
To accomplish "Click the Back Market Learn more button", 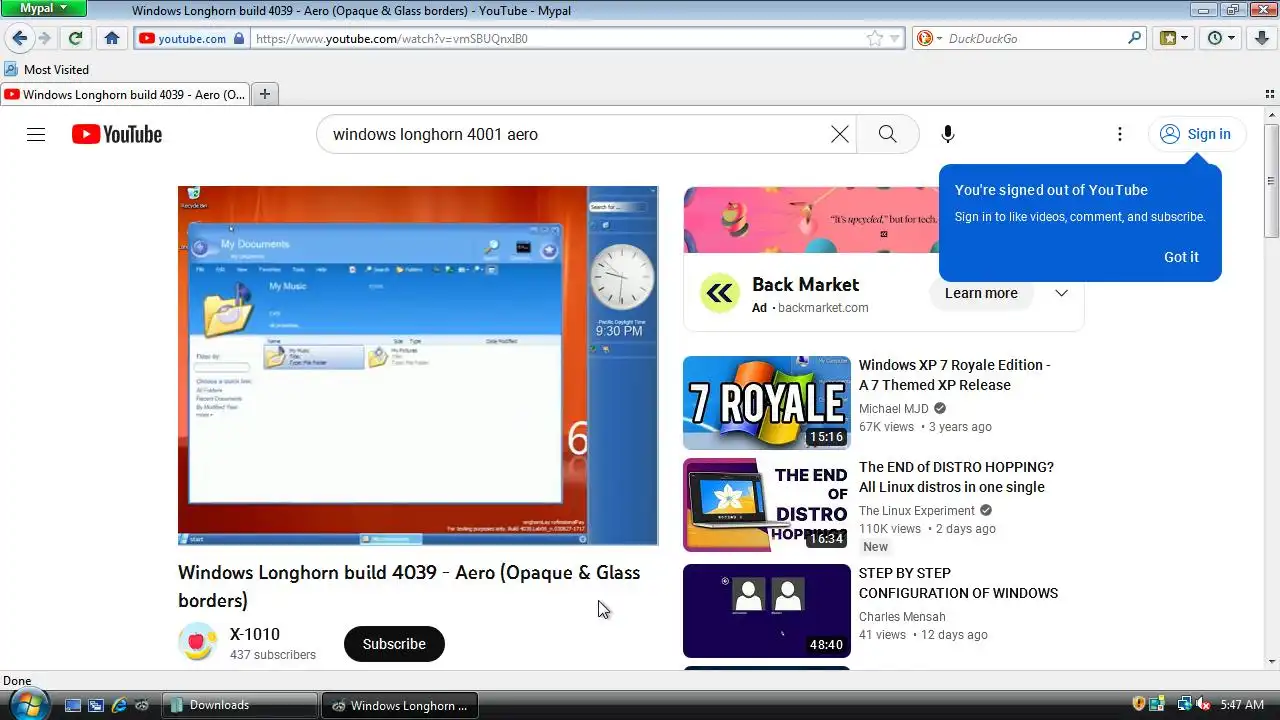I will pos(981,293).
